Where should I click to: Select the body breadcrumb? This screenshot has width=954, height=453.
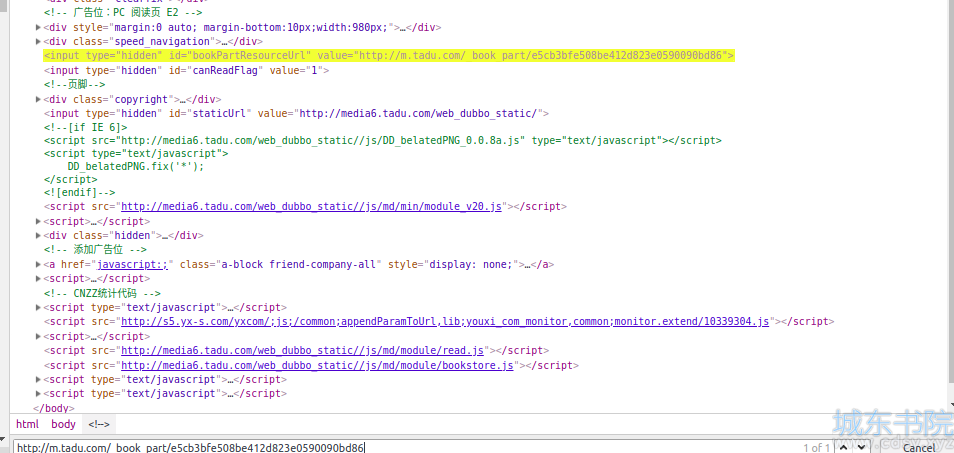pos(63,424)
